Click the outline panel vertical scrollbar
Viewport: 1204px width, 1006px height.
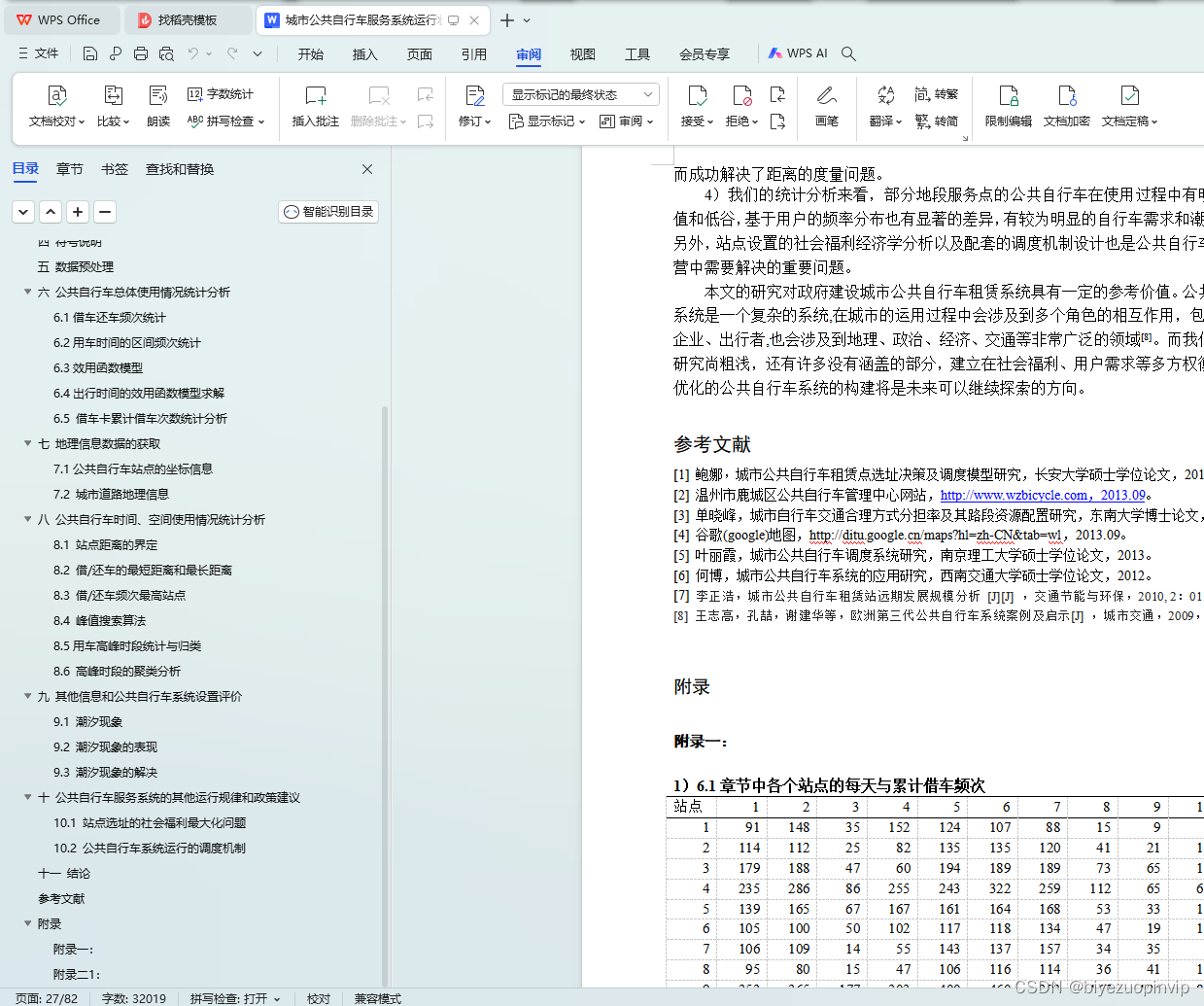pyautogui.click(x=385, y=696)
